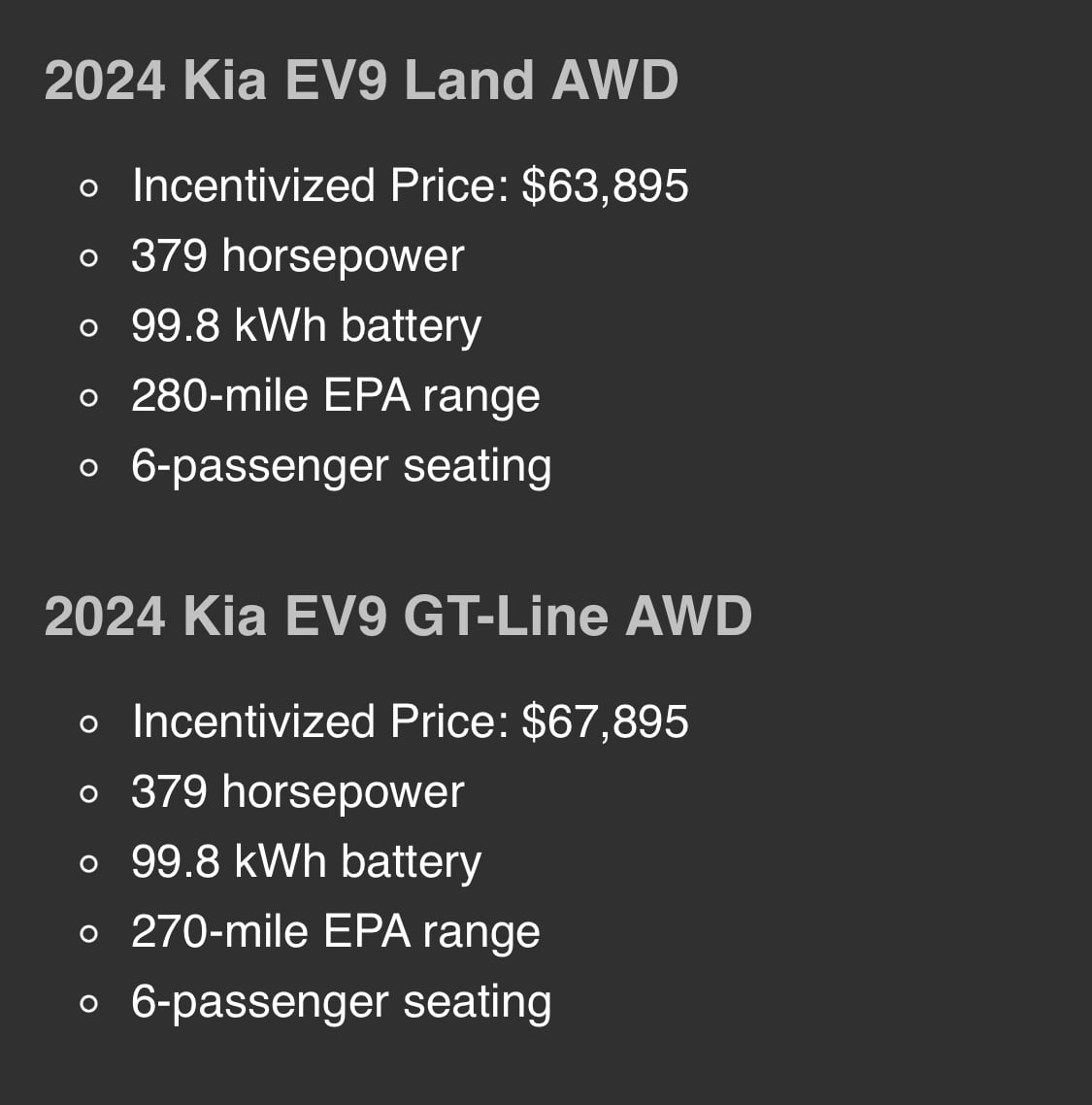Click bullet beside GT-Line 6-passenger seating
The height and width of the screenshot is (1105, 1092).
pos(88,1004)
